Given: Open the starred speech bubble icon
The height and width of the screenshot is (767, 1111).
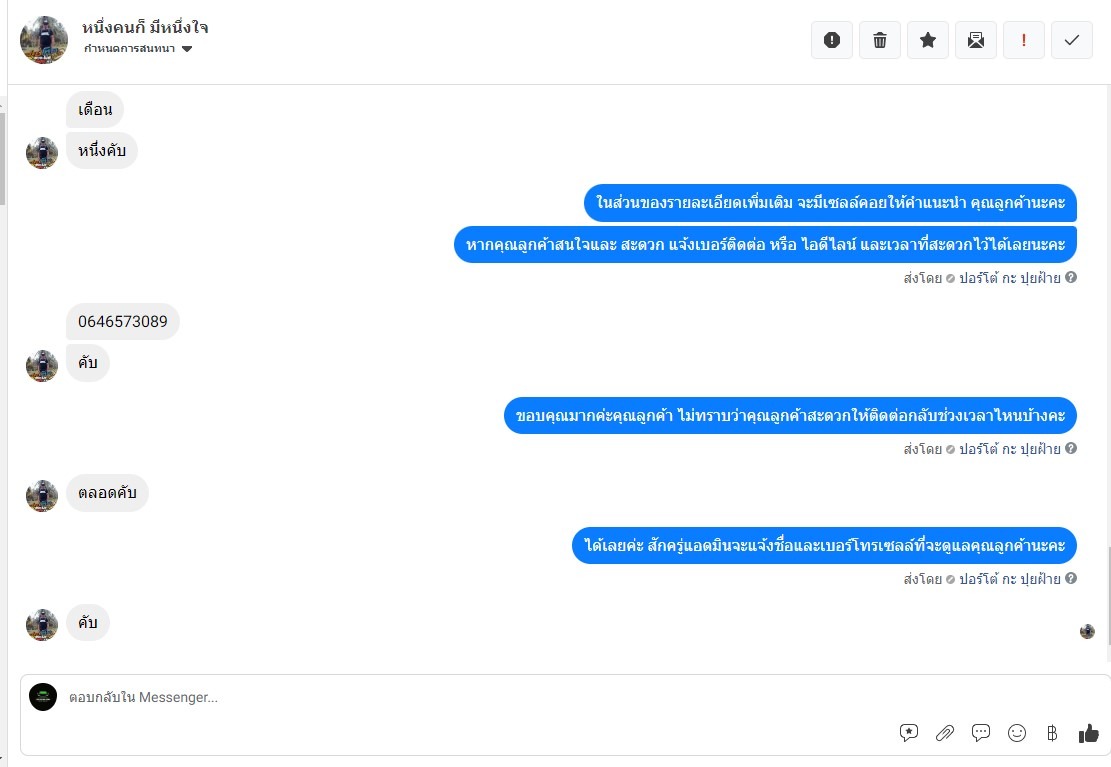Looking at the screenshot, I should pos(909,733).
